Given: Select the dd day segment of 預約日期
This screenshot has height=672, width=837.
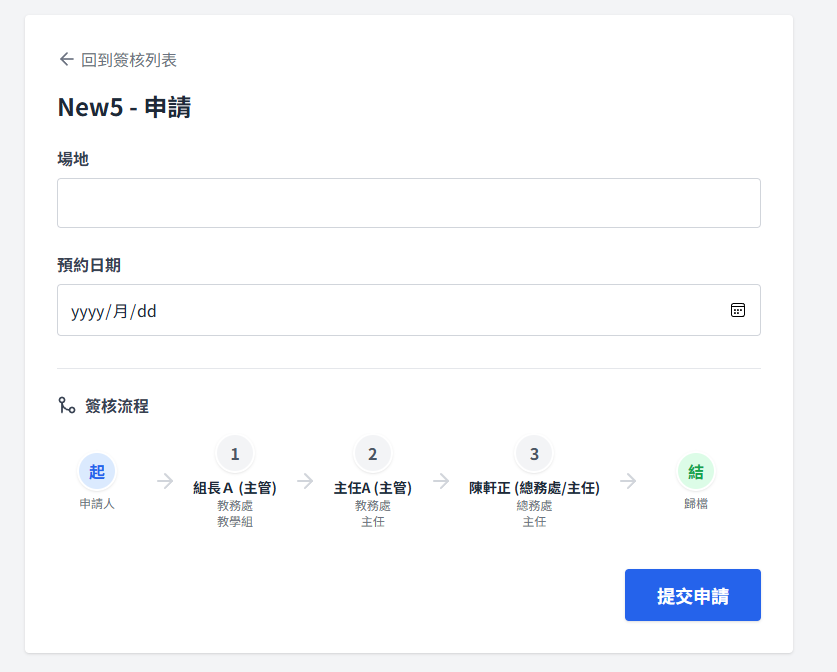Looking at the screenshot, I should (147, 311).
